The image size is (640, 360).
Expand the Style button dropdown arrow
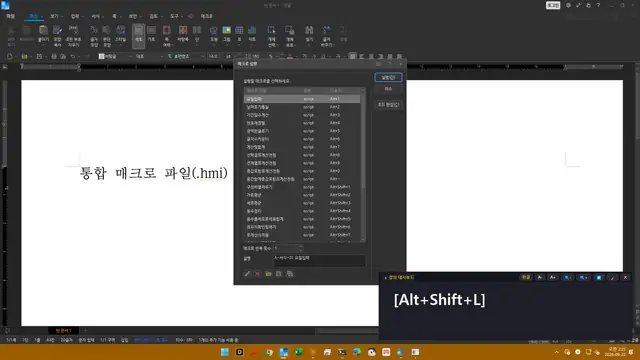(x=120, y=44)
